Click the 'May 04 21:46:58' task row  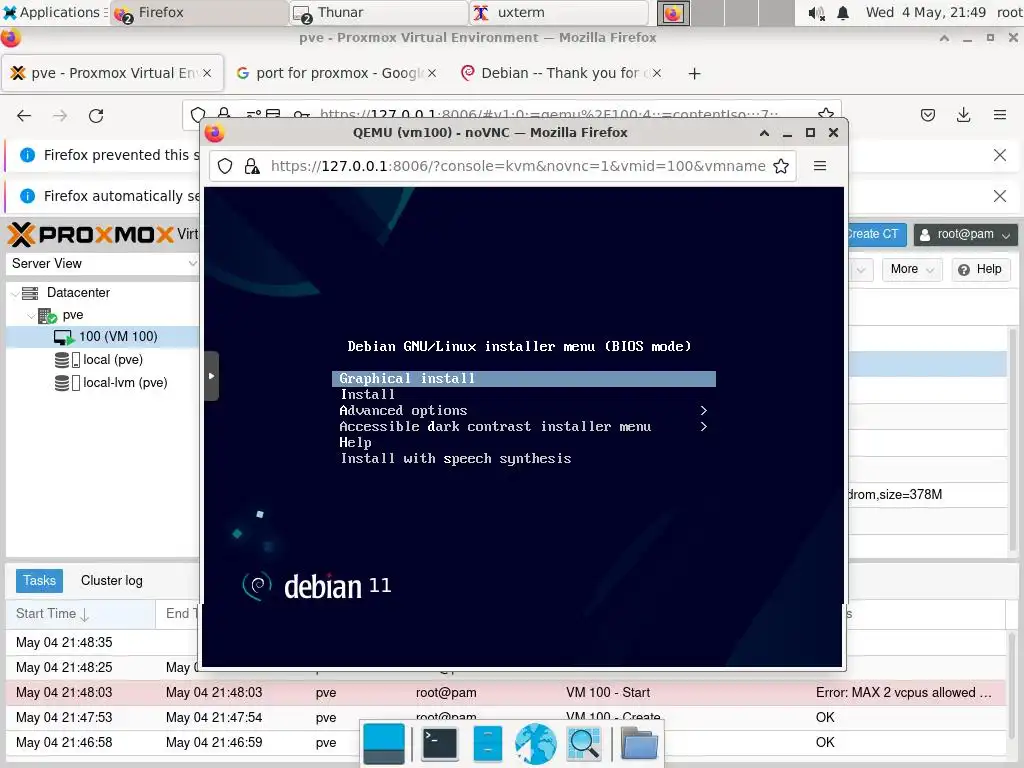click(506, 743)
